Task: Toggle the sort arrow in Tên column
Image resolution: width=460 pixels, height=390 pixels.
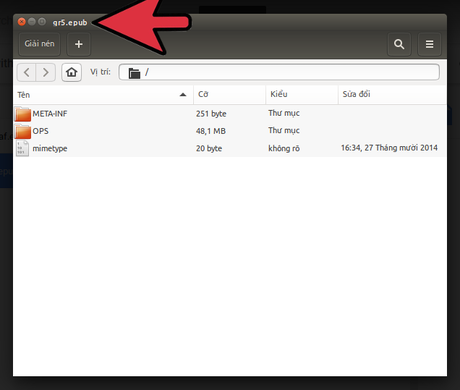Action: [x=183, y=95]
